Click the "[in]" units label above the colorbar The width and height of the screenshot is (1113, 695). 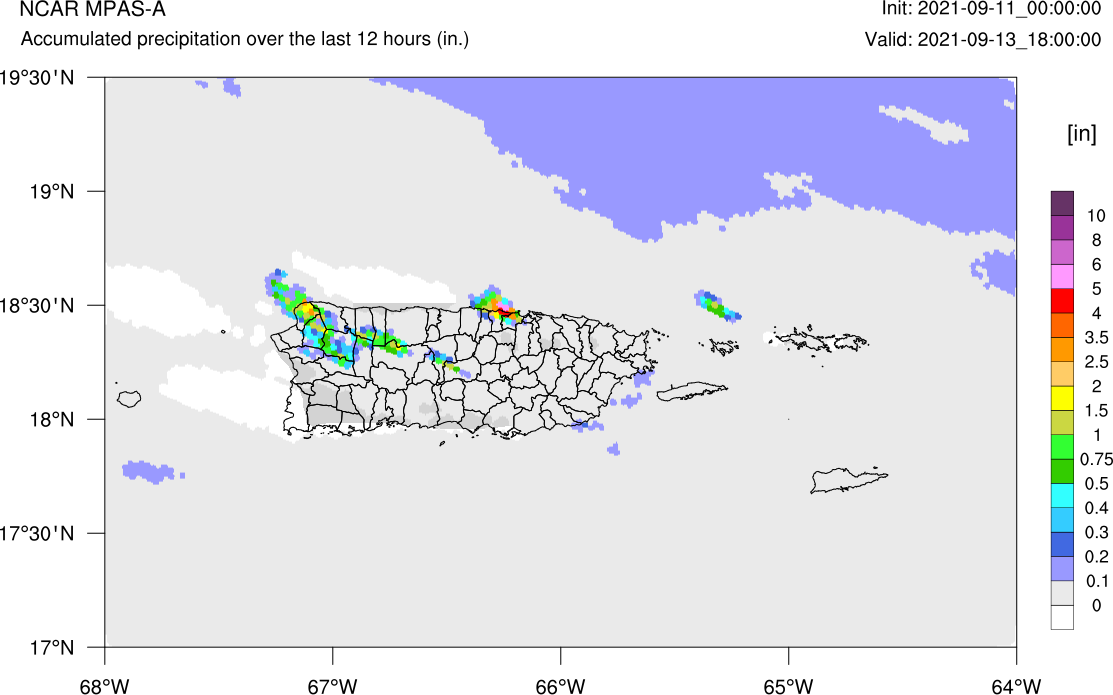coord(1082,133)
